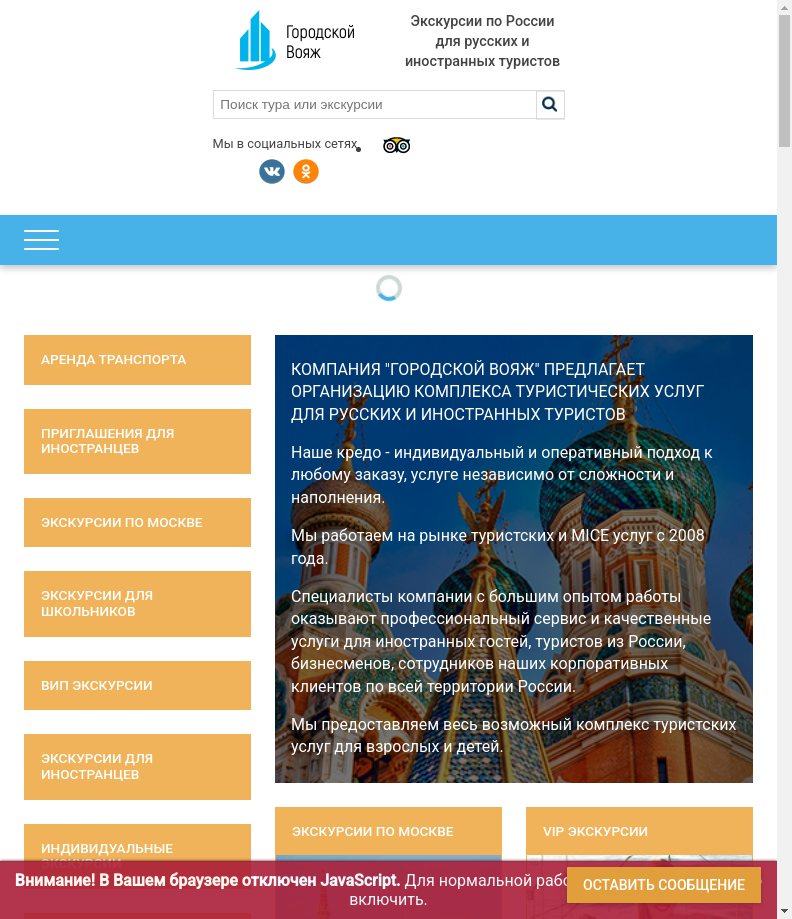This screenshot has height=919, width=792.
Task: Click the Городской Вояж logo
Action: [295, 40]
